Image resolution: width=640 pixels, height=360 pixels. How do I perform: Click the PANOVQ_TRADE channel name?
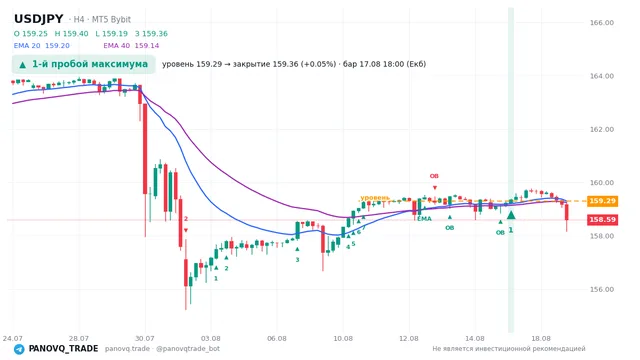tap(63, 349)
